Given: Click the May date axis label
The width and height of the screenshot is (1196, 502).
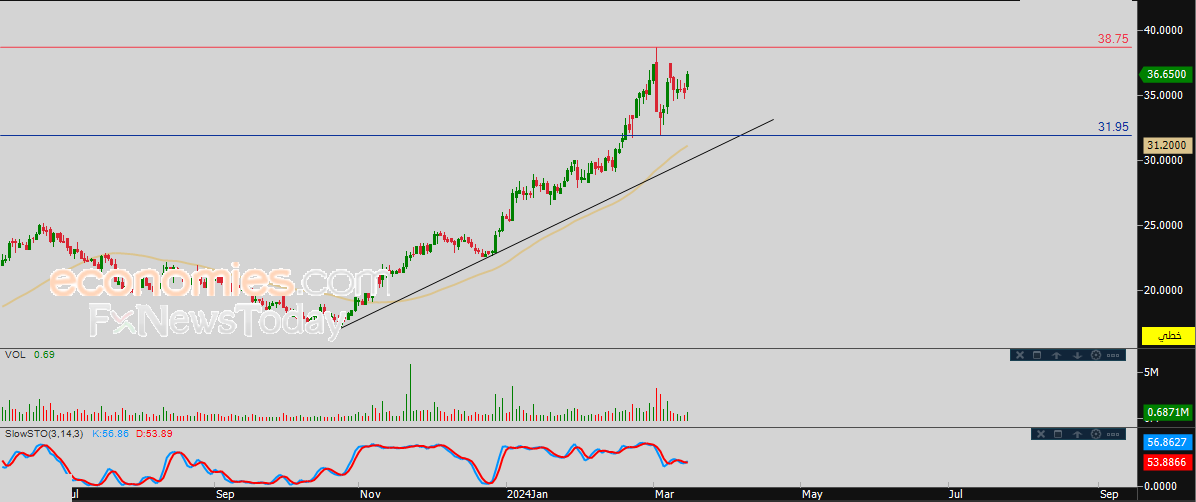Looking at the screenshot, I should point(812,494).
